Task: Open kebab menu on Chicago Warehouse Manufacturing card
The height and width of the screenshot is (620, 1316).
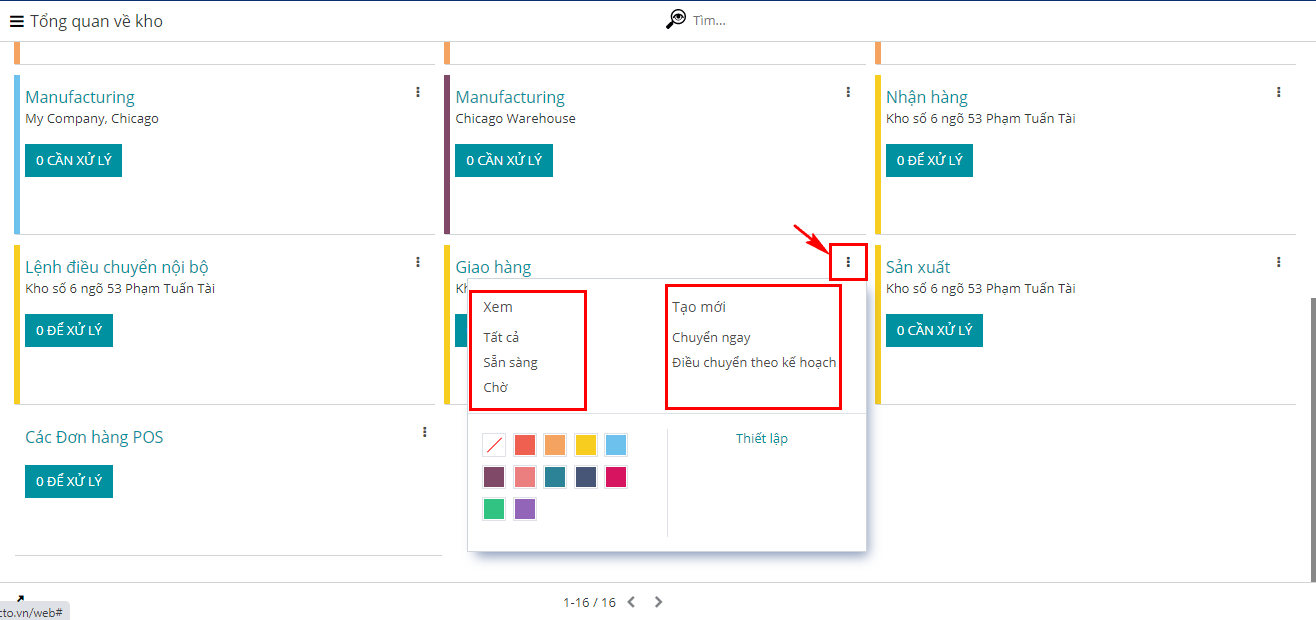Action: point(848,92)
